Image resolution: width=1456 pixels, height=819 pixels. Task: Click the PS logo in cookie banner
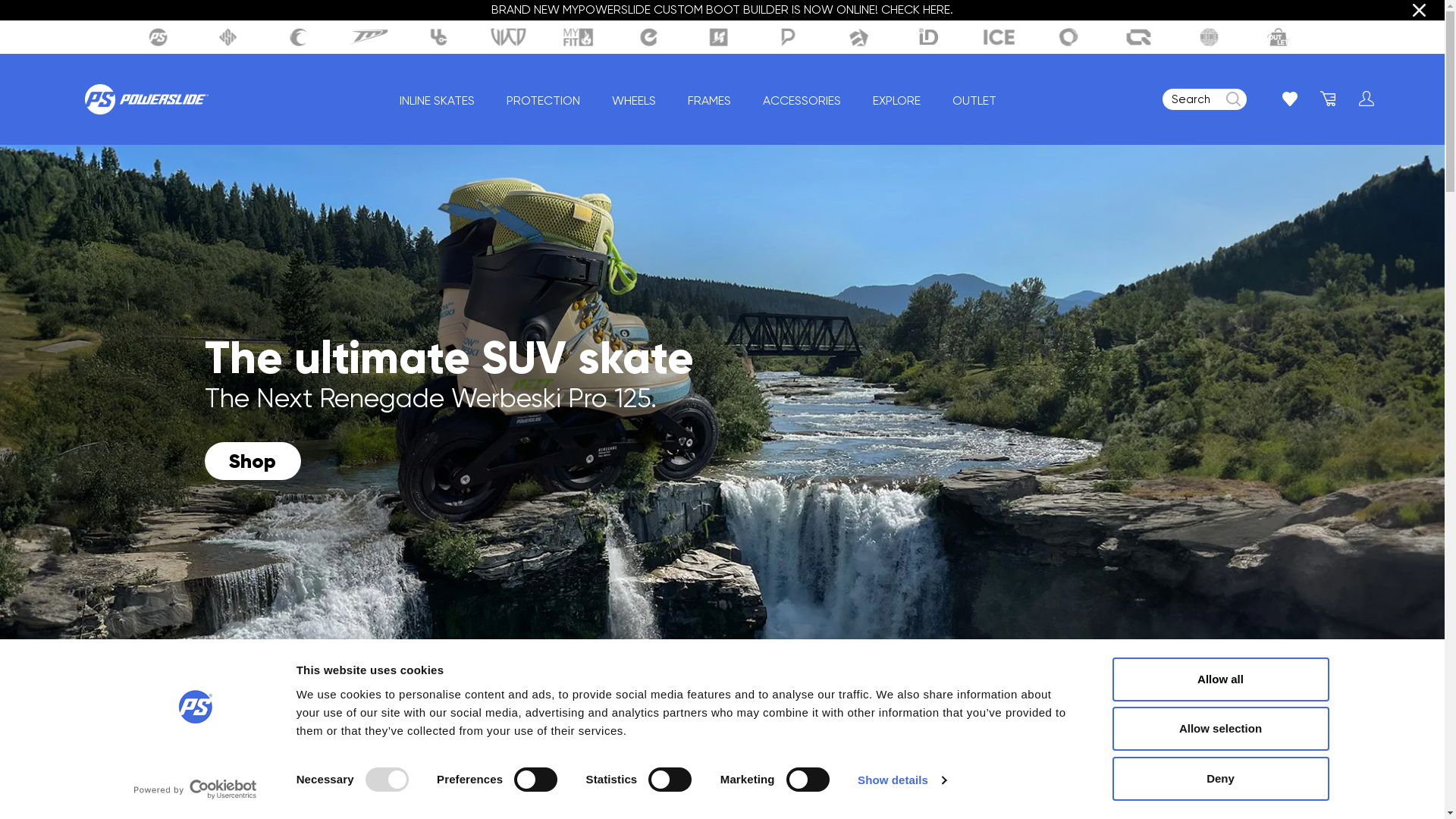(x=196, y=707)
